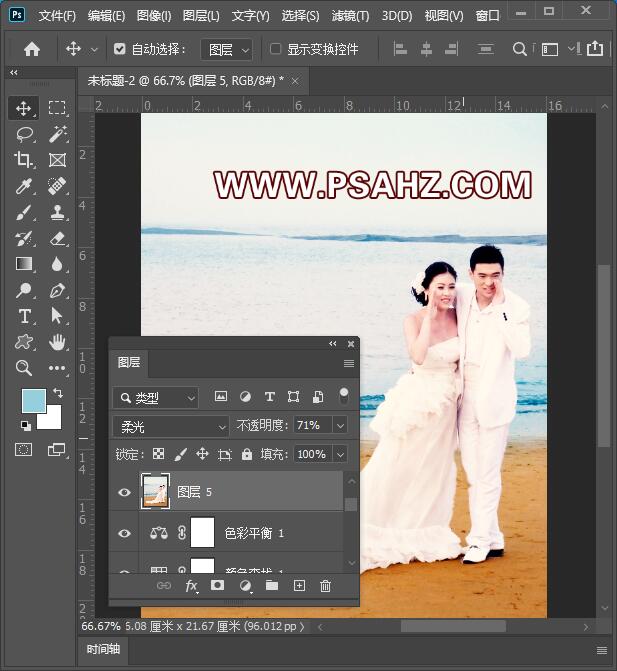The width and height of the screenshot is (617, 671).
Task: Expand the opacity slider arrow
Action: tap(341, 426)
